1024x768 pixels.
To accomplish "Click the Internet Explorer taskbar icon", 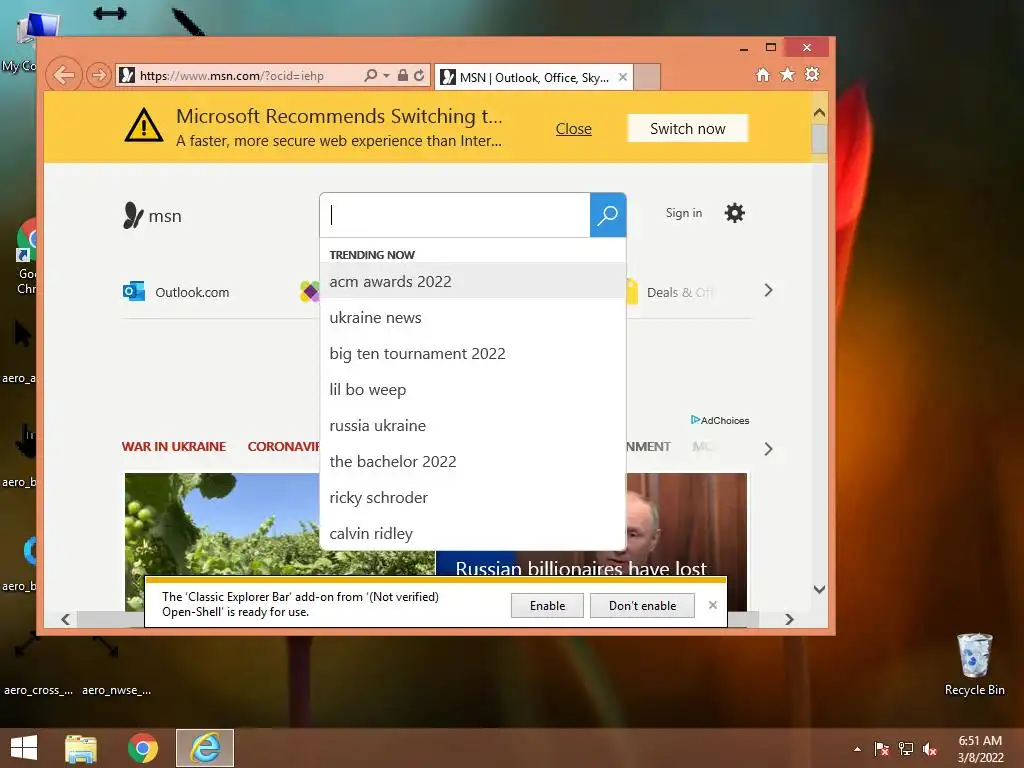I will coord(204,748).
